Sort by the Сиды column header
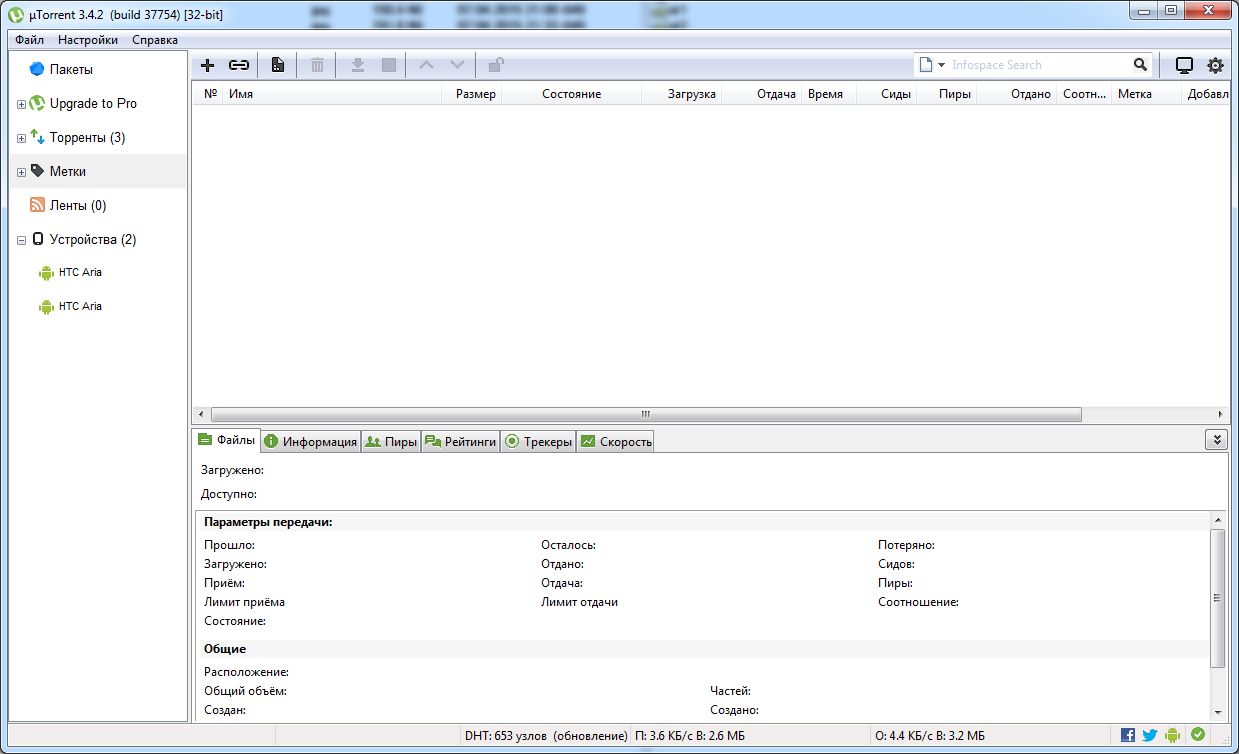The height and width of the screenshot is (754, 1239). click(886, 94)
